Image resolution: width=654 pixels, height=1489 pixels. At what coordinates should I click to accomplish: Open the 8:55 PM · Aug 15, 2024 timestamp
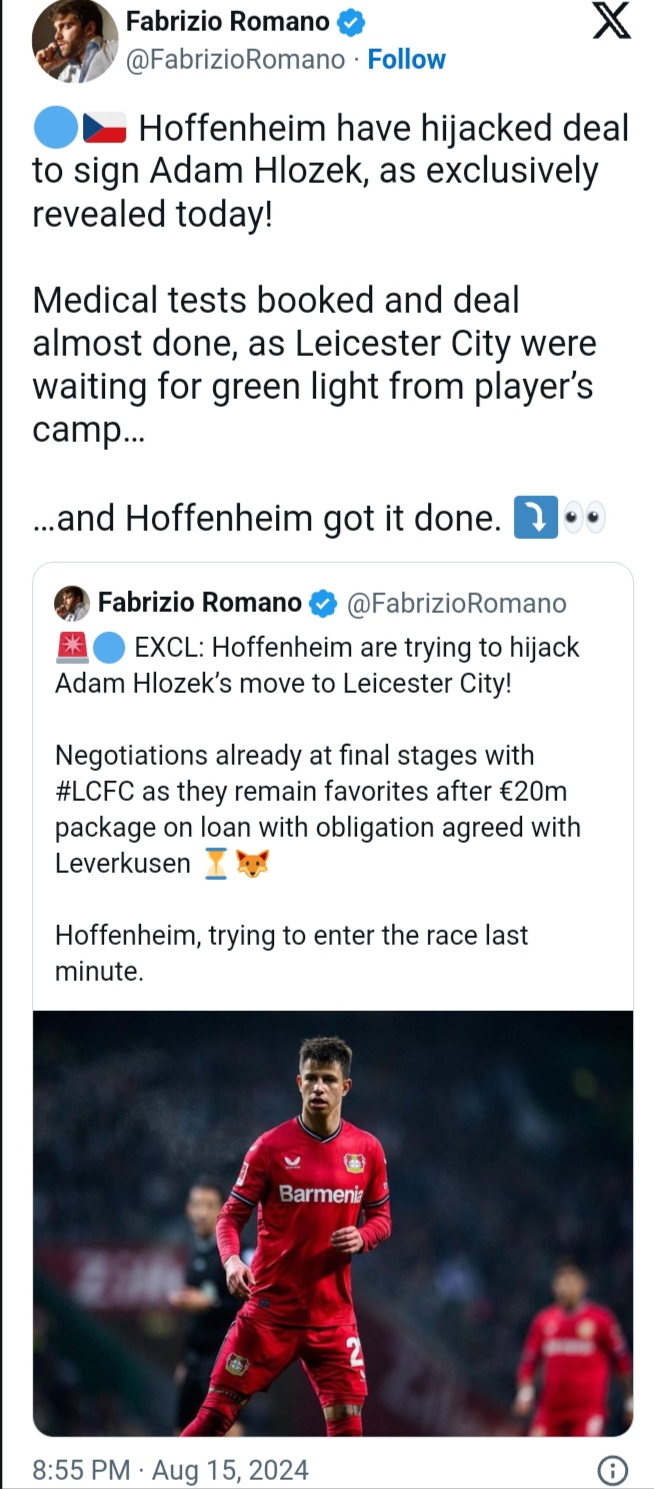[170, 1470]
